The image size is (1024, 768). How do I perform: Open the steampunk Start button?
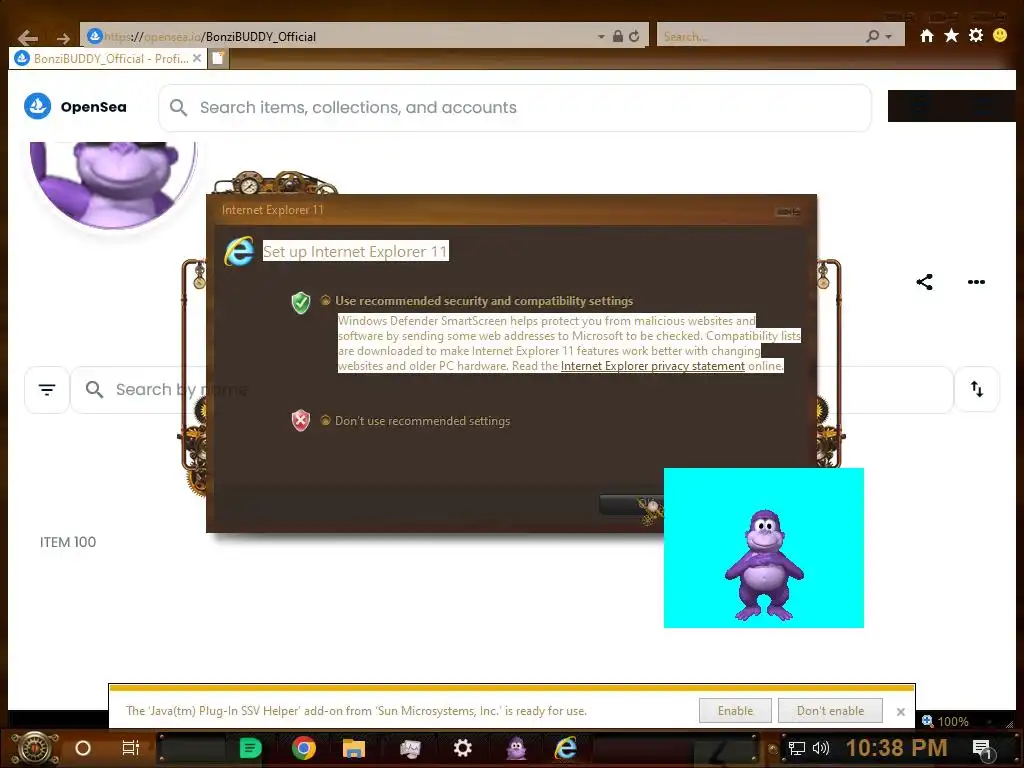(x=35, y=748)
